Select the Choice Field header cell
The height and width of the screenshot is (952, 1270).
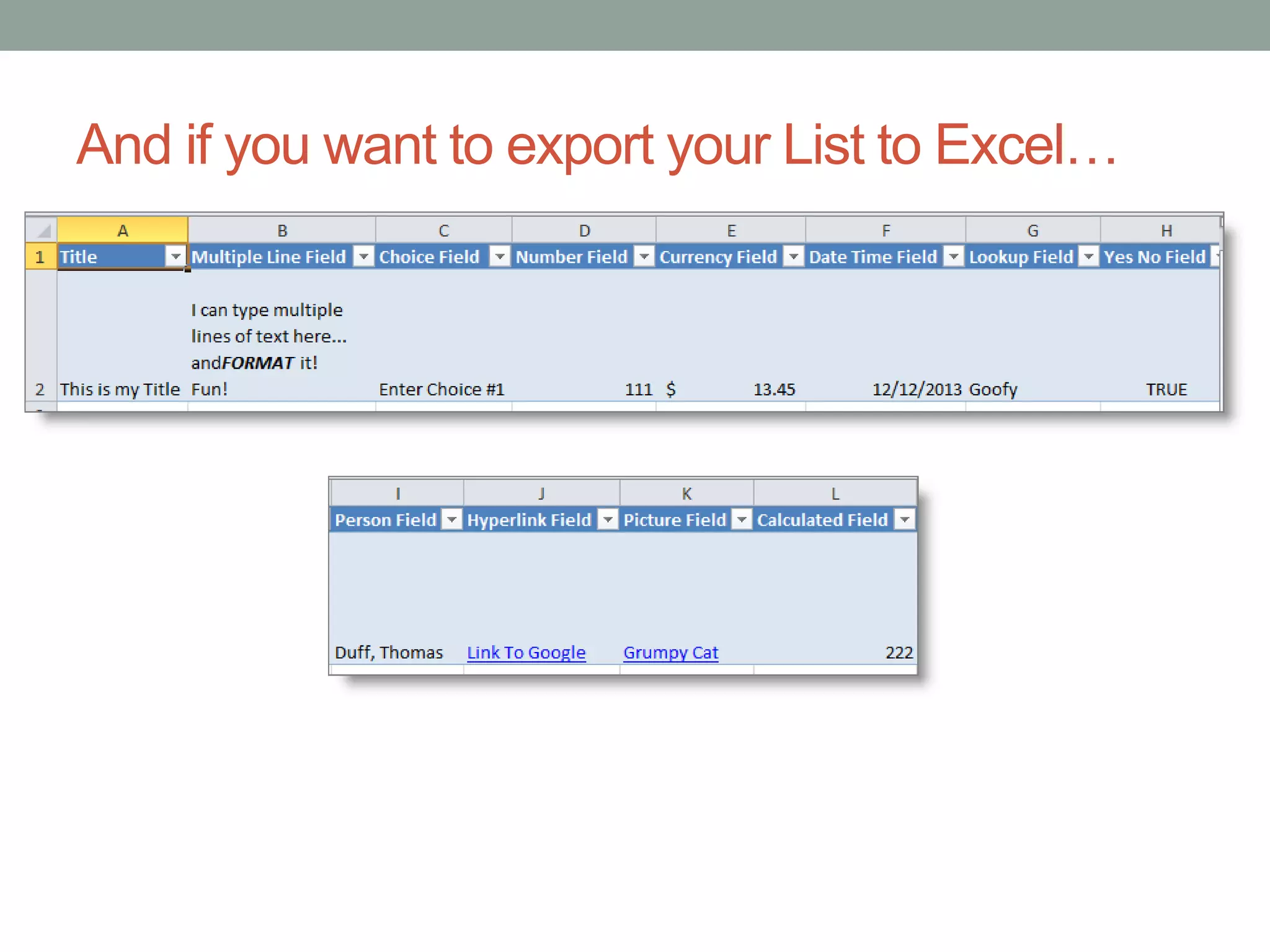[444, 257]
